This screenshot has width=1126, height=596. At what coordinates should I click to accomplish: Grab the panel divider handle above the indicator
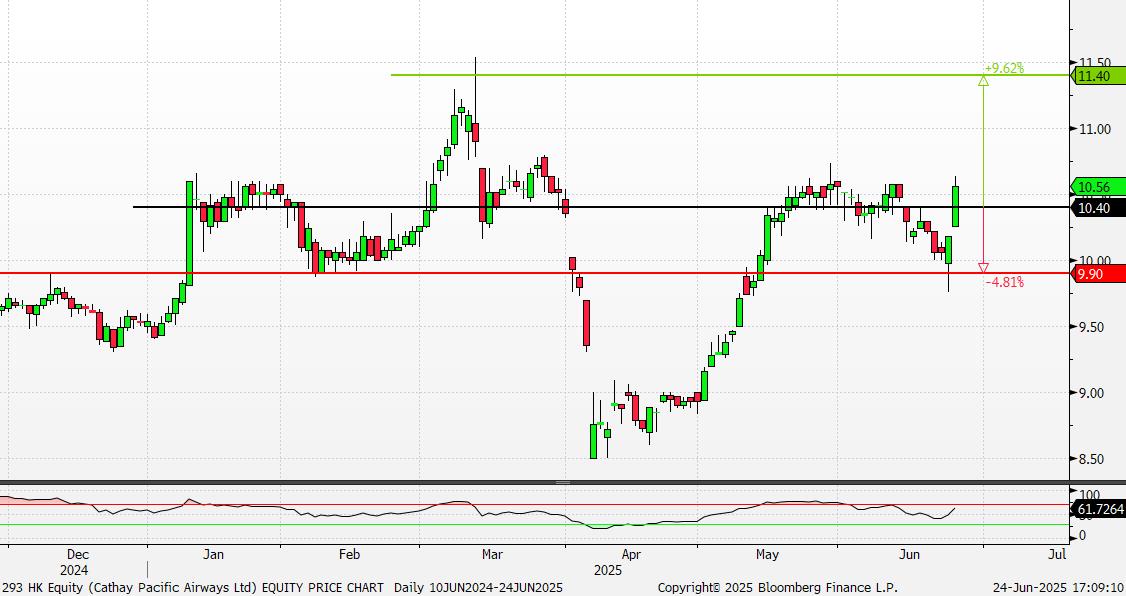pyautogui.click(x=563, y=483)
